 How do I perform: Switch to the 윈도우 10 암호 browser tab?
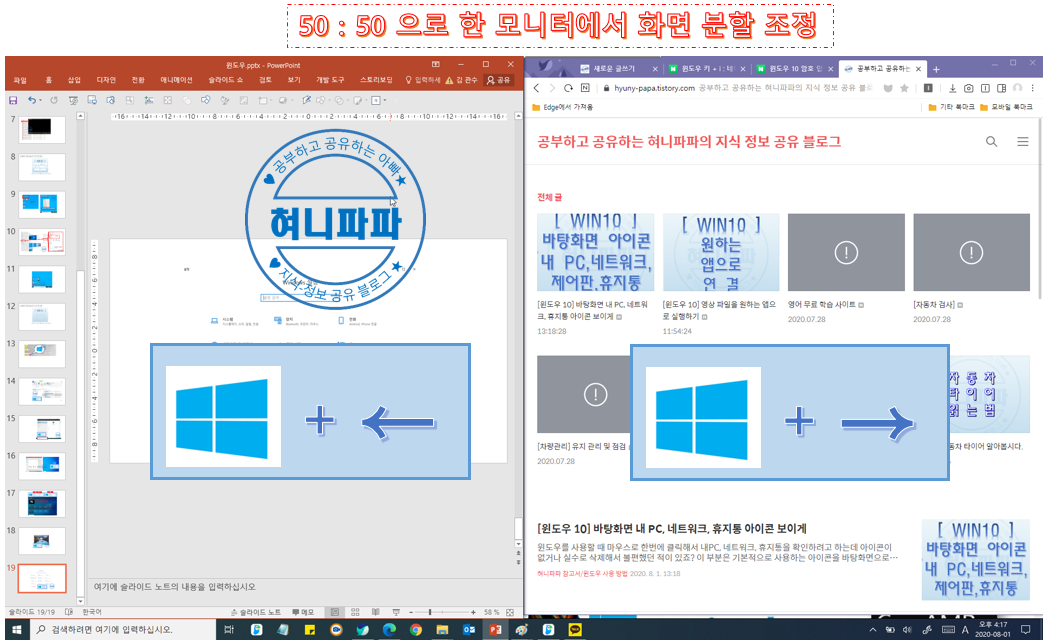point(795,69)
